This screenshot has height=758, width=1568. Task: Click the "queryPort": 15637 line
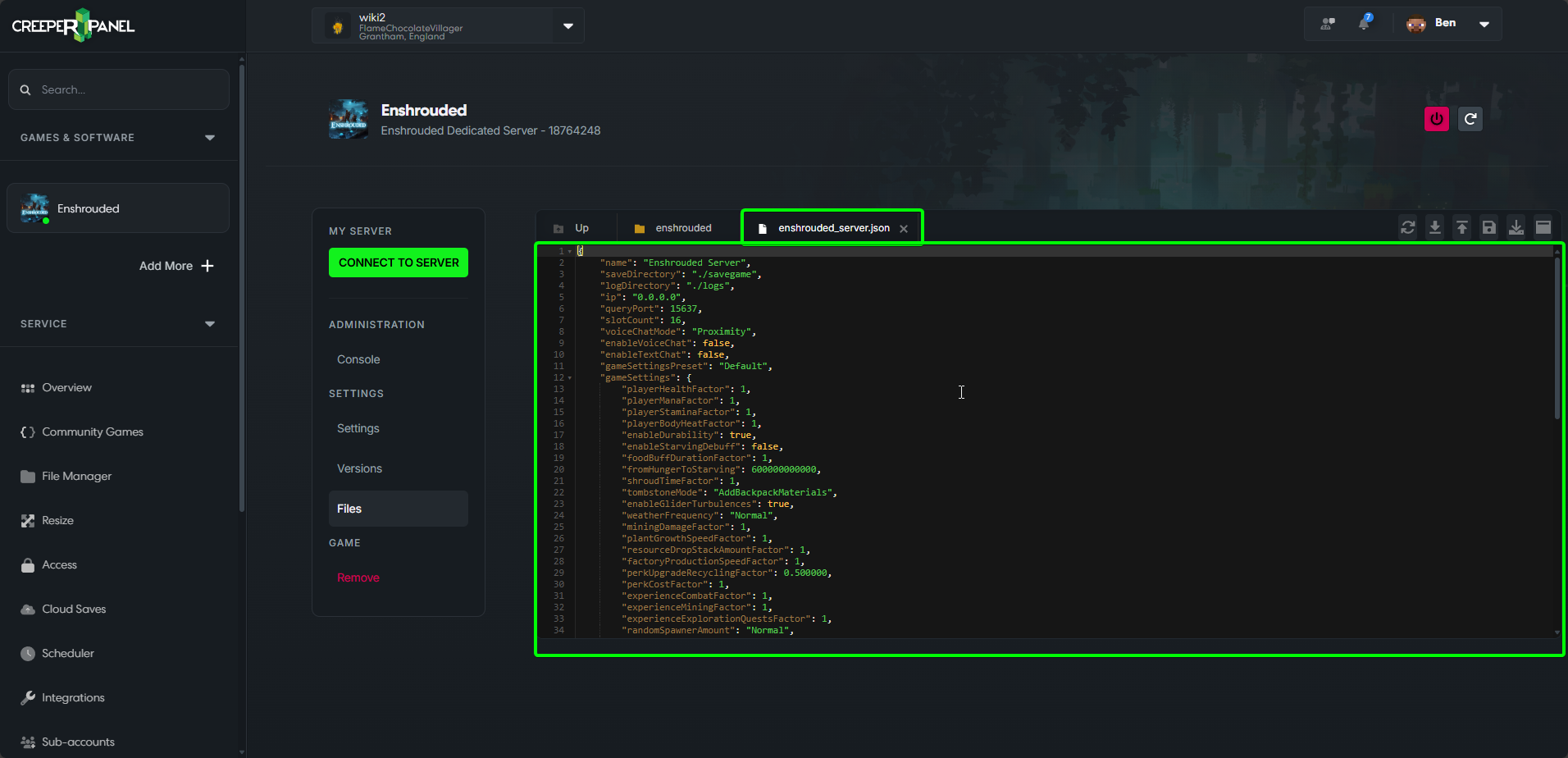(651, 309)
